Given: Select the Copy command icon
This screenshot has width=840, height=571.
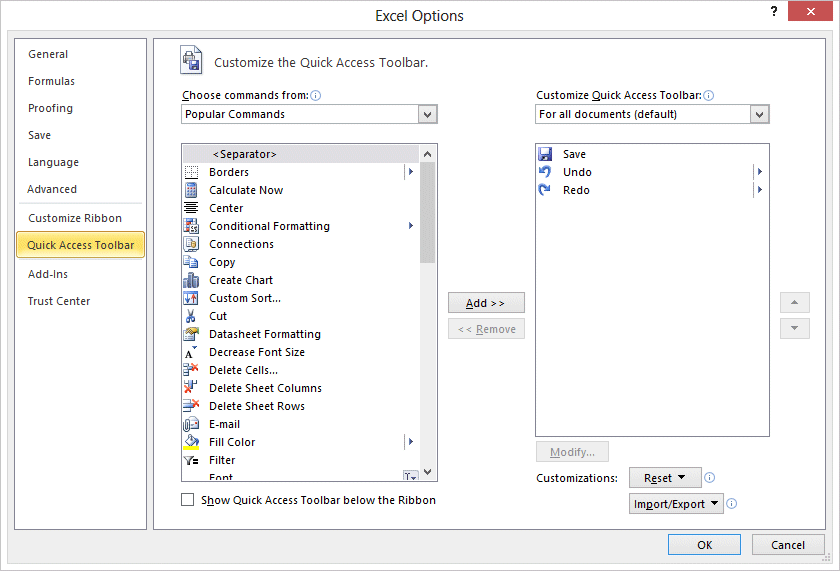Looking at the screenshot, I should [x=191, y=262].
